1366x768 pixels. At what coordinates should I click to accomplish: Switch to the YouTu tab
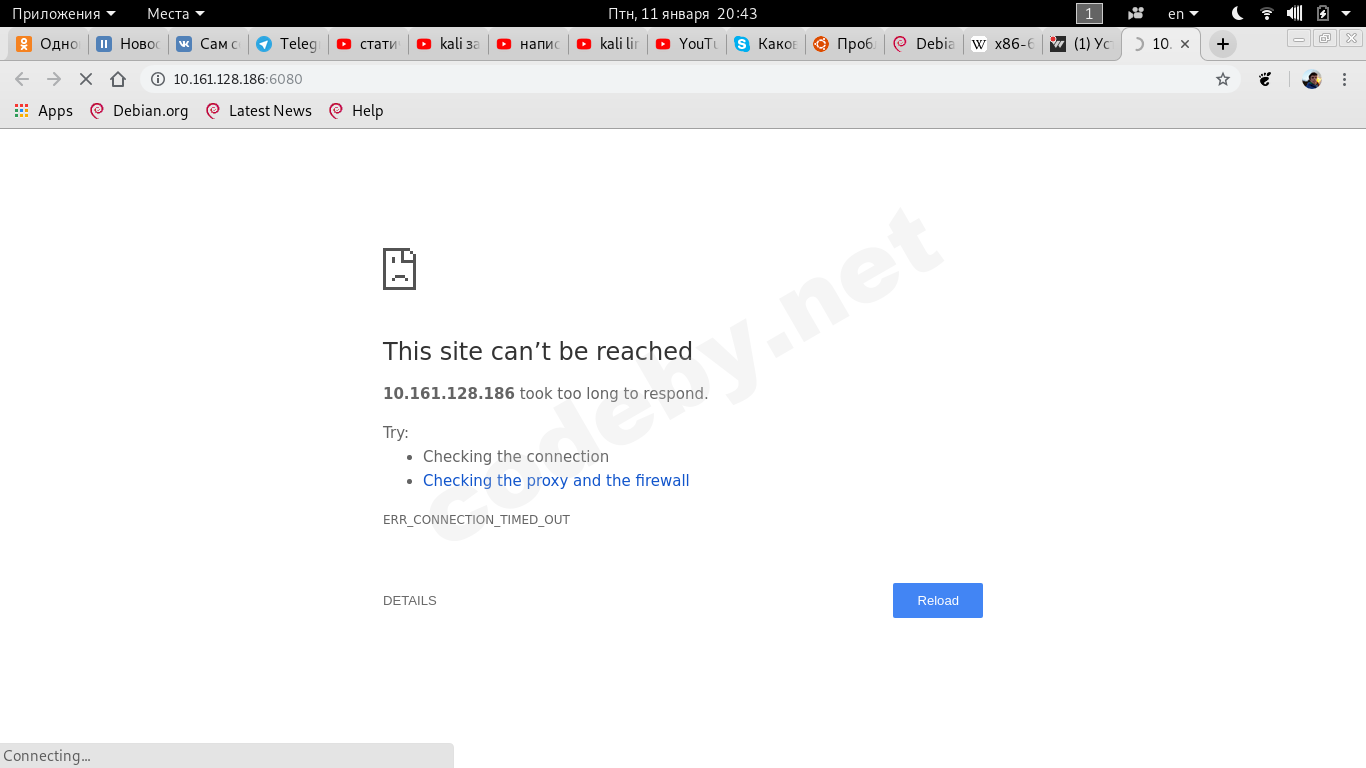[688, 44]
